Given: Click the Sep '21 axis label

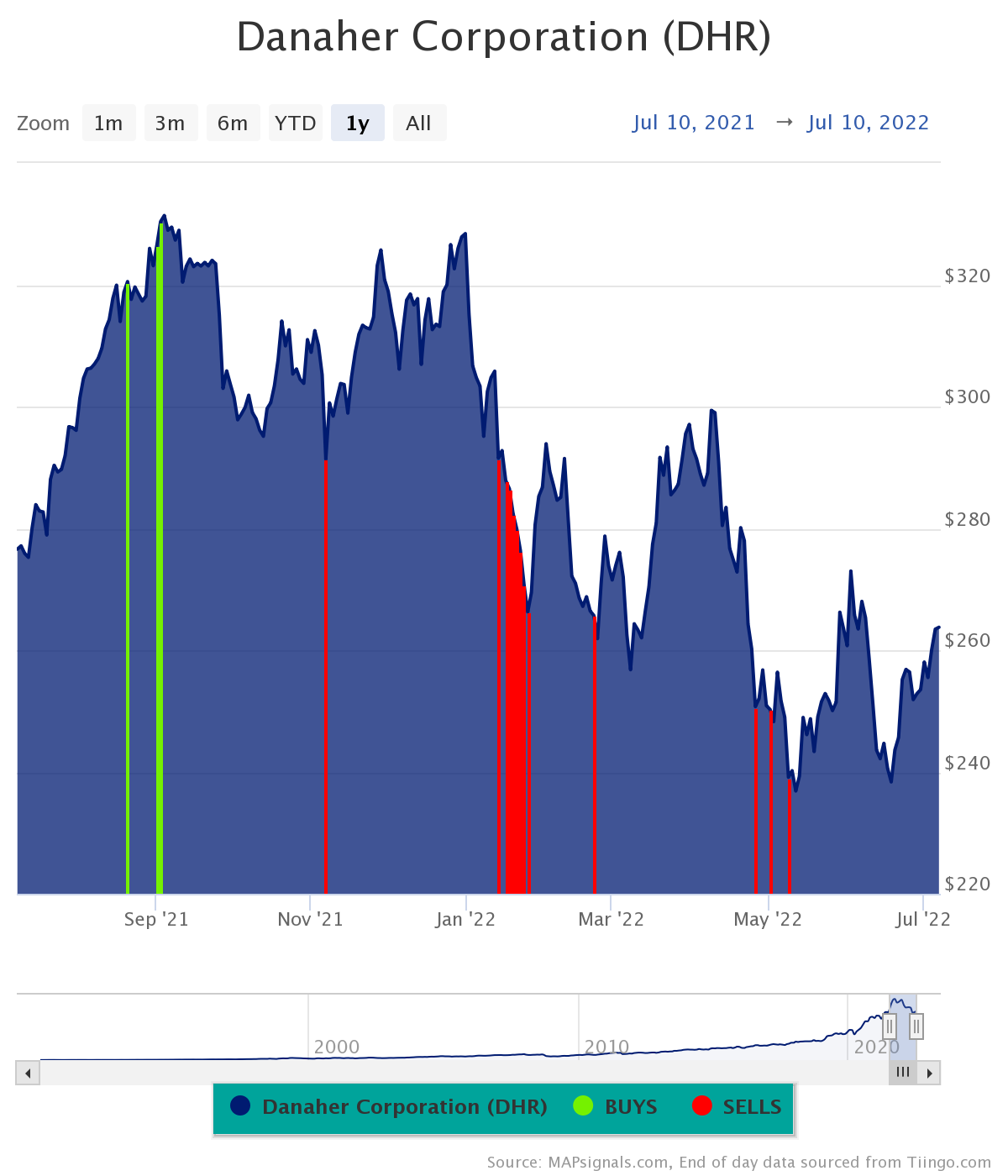Looking at the screenshot, I should [156, 919].
